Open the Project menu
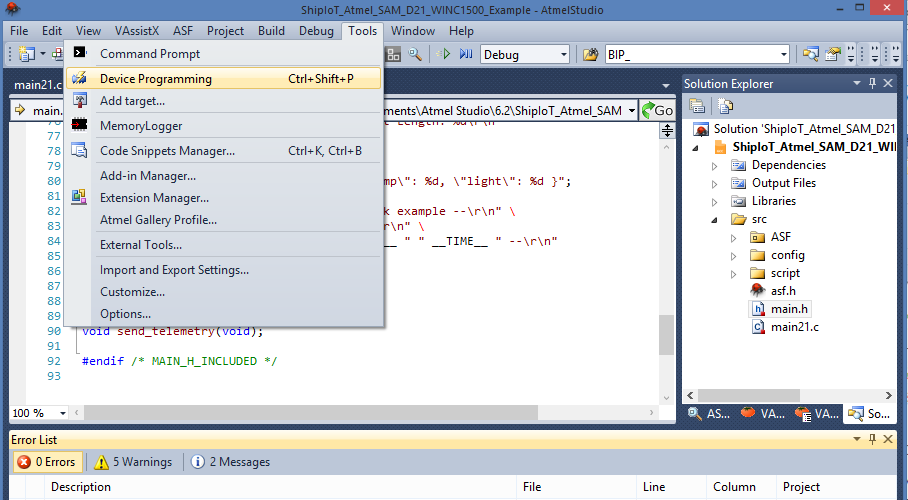 point(225,31)
